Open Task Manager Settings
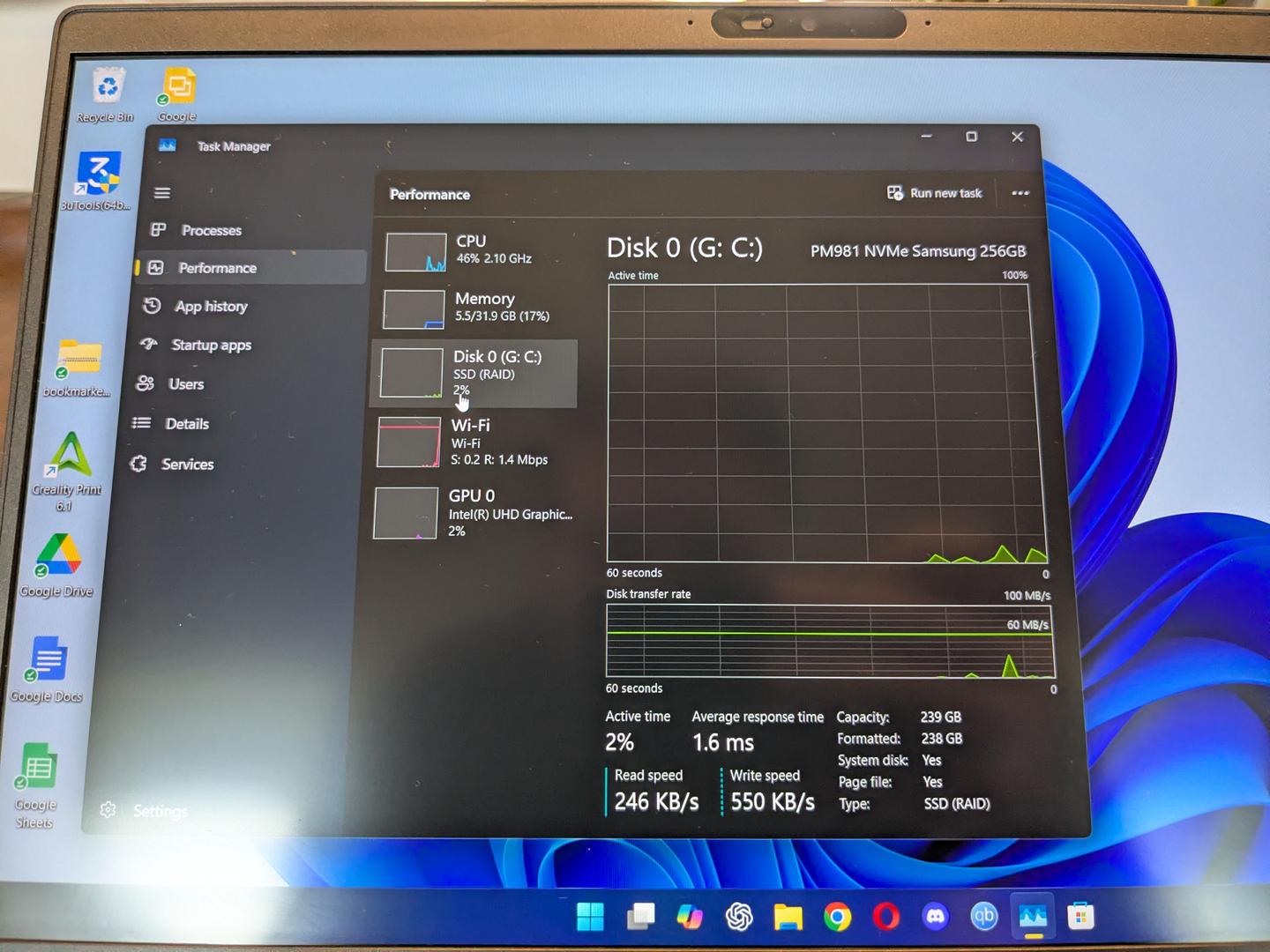Screen dimensions: 1270x952 [159, 811]
